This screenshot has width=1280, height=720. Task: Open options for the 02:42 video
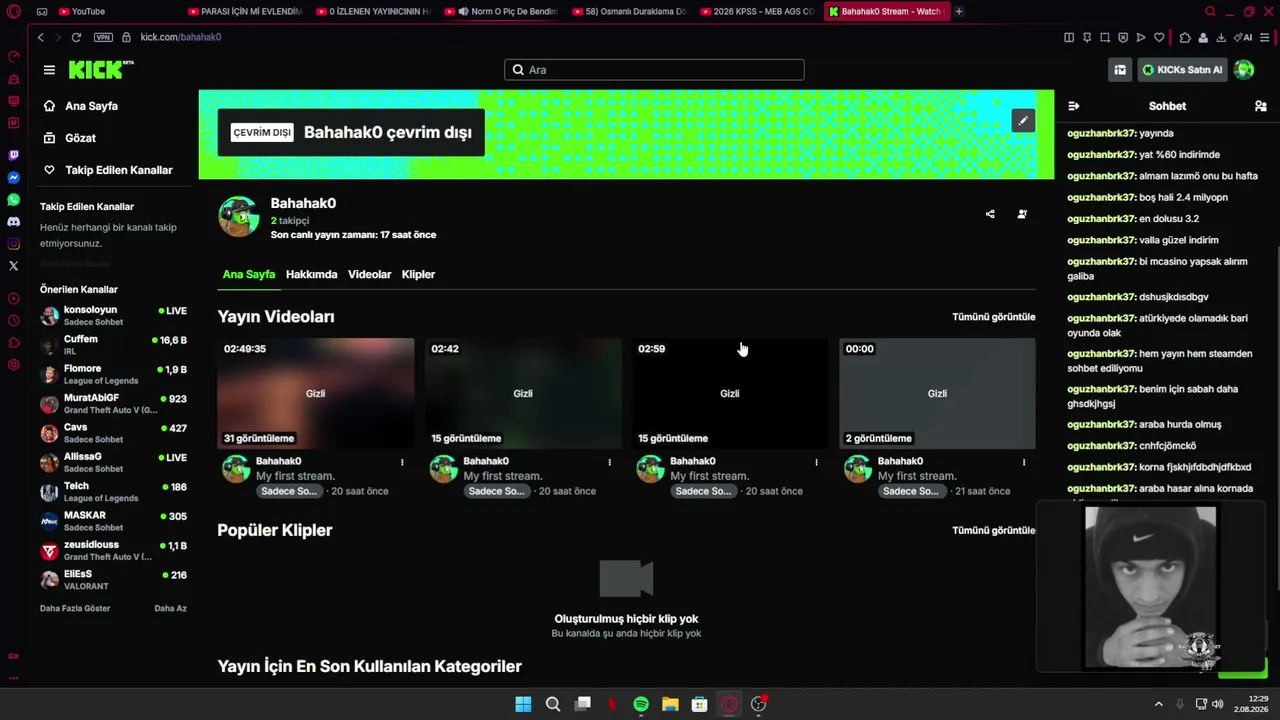609,462
